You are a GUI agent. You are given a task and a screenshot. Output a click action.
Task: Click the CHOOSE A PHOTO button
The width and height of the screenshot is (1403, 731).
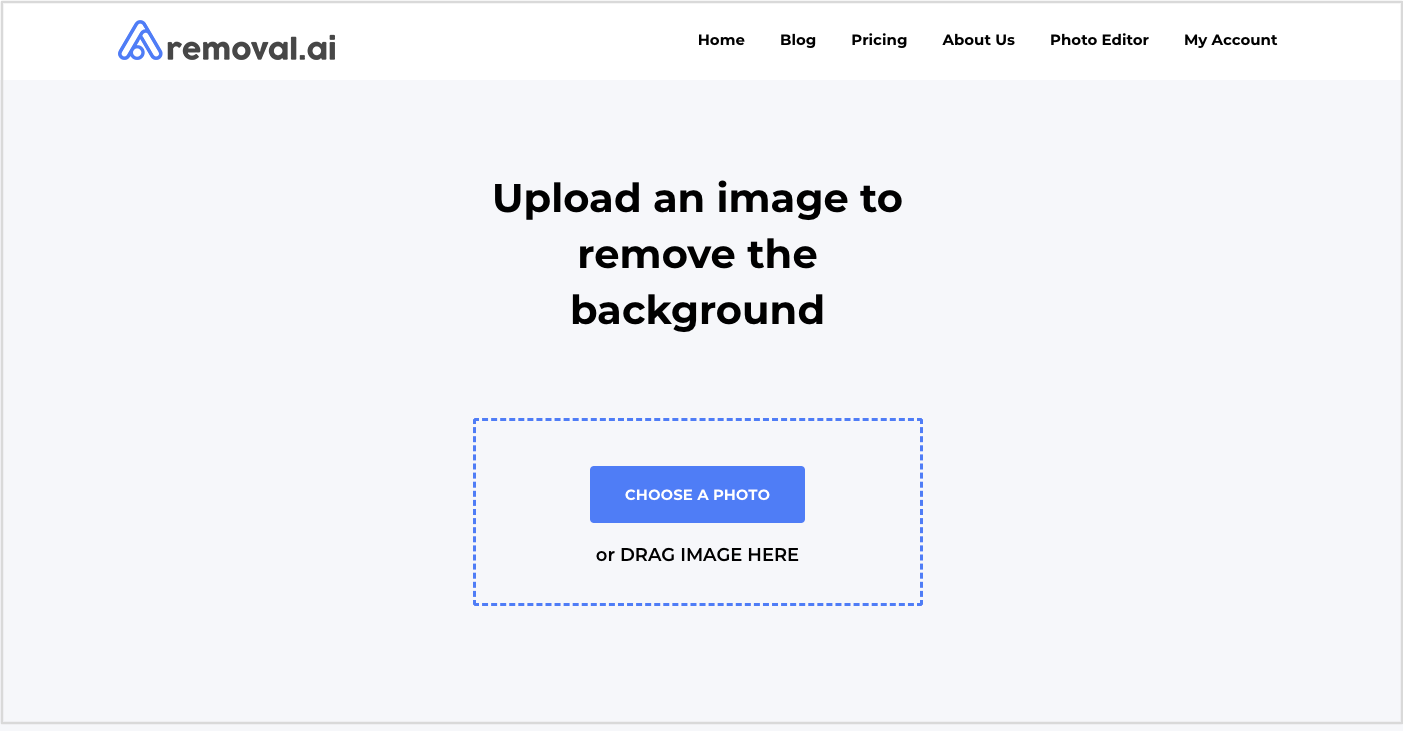pyautogui.click(x=697, y=494)
